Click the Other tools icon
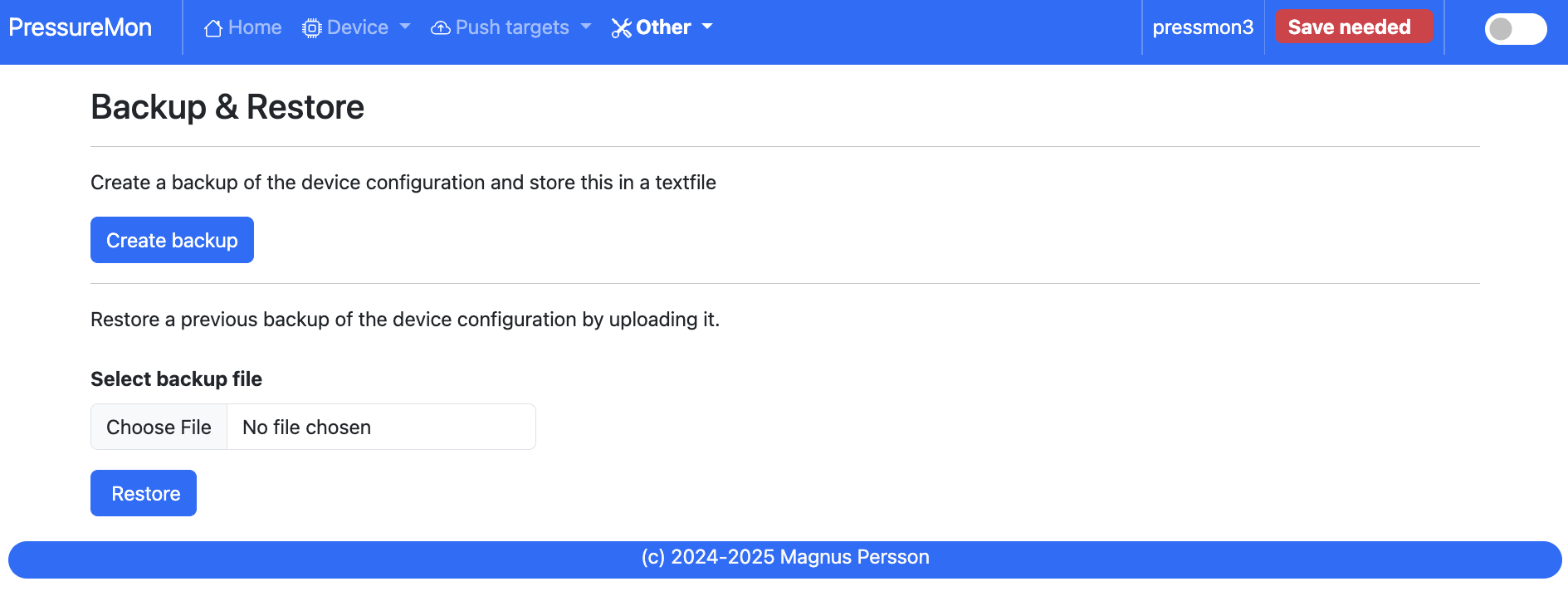 tap(621, 28)
